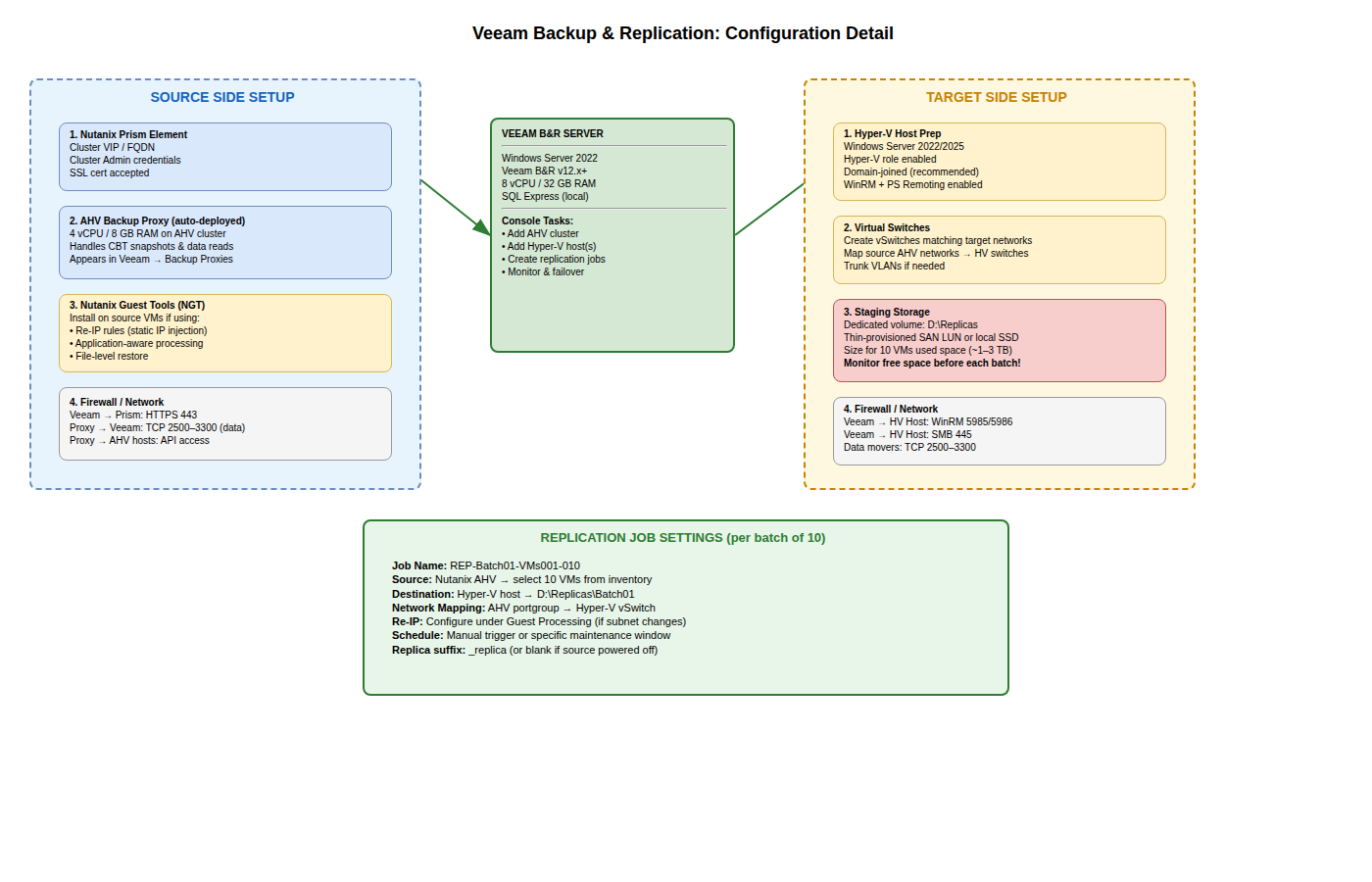Click target side '4. Firewall / Network' title

891,409
